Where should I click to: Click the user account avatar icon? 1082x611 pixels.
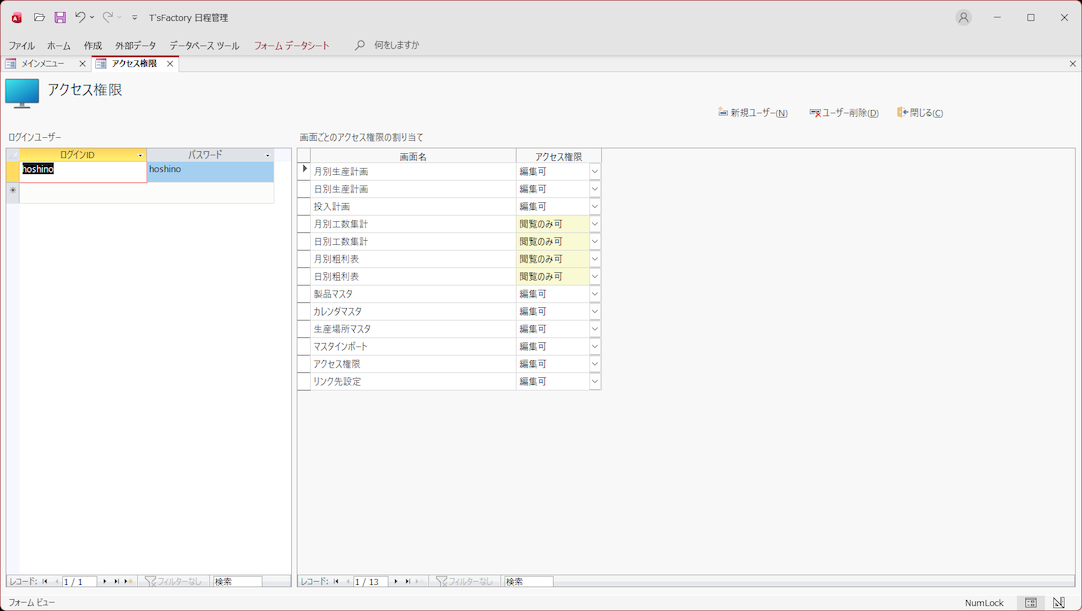[x=963, y=17]
